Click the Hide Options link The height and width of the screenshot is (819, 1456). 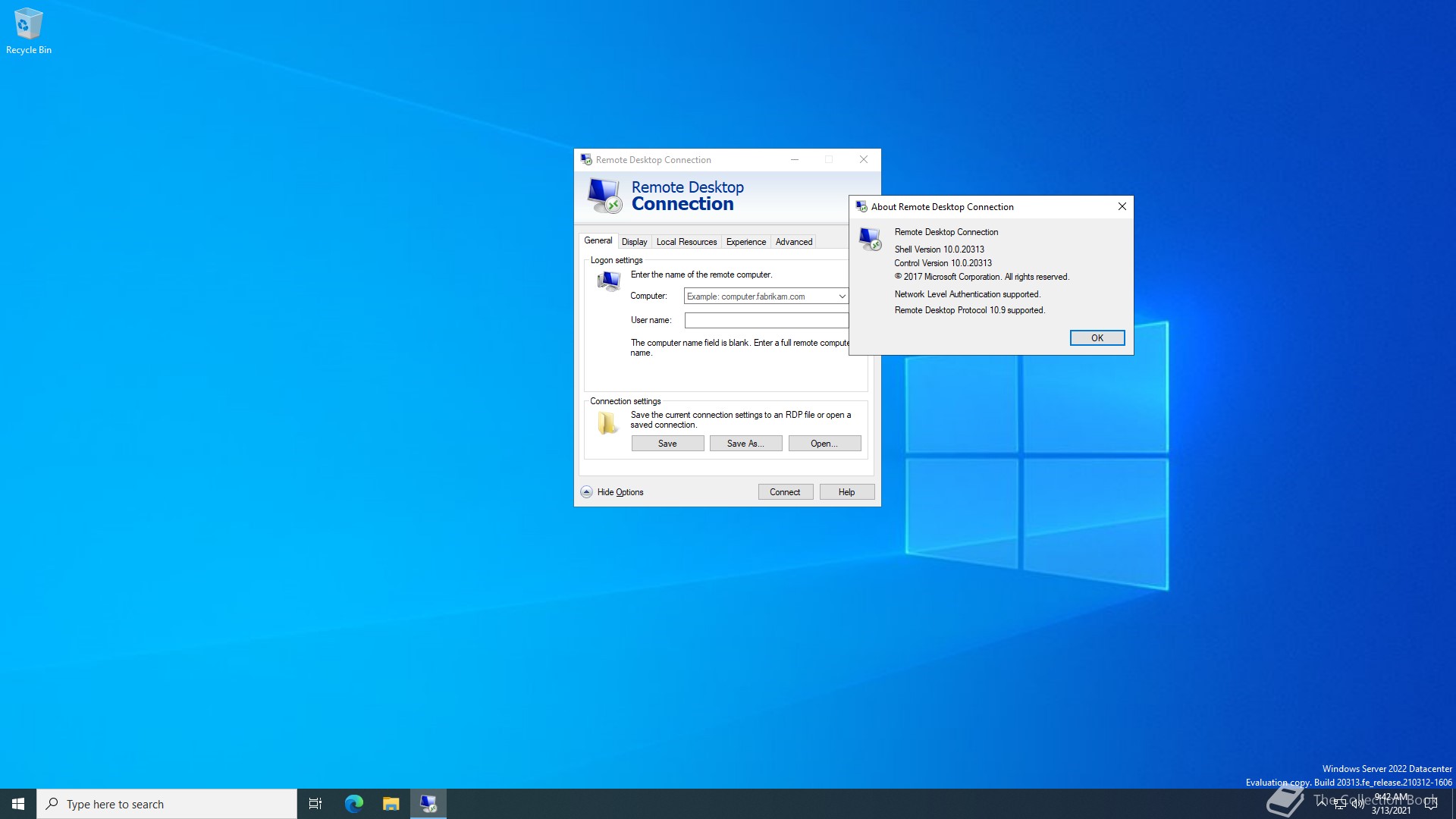[x=620, y=492]
